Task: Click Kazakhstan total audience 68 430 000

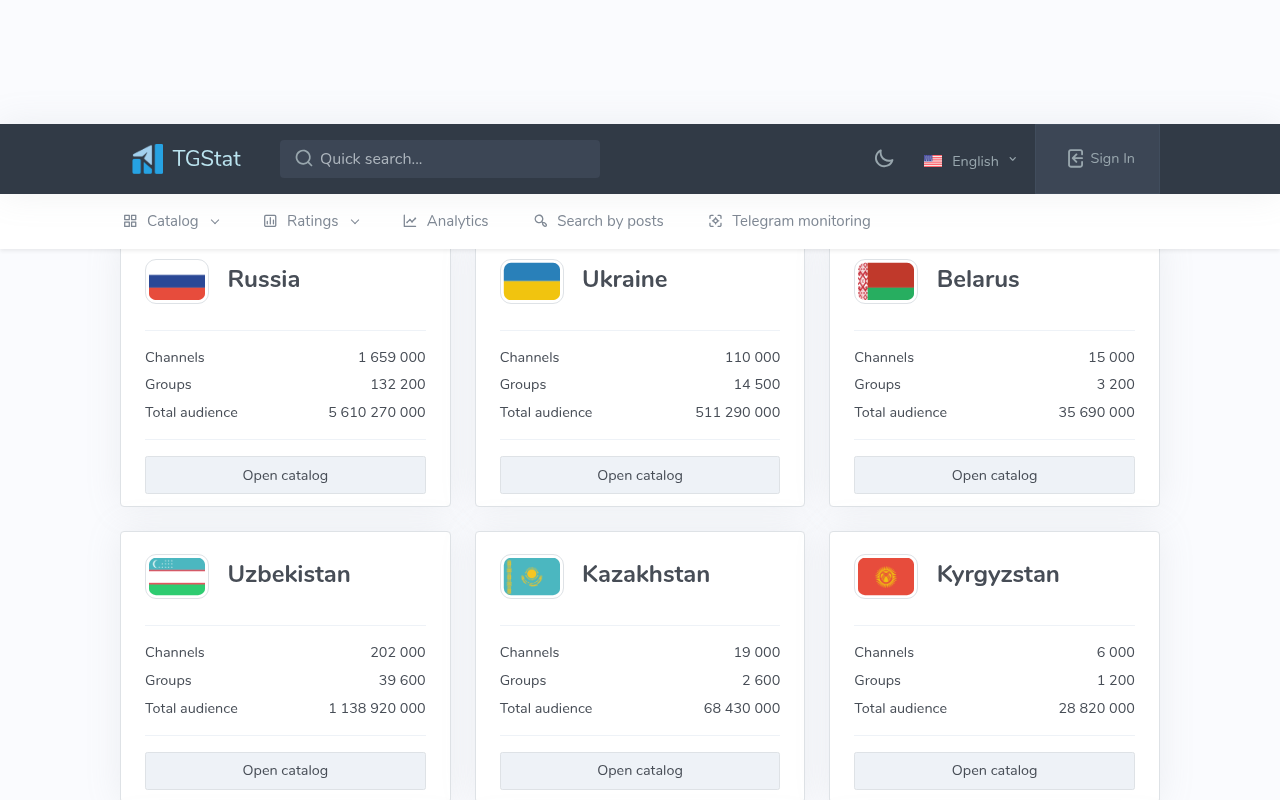Action: (742, 708)
